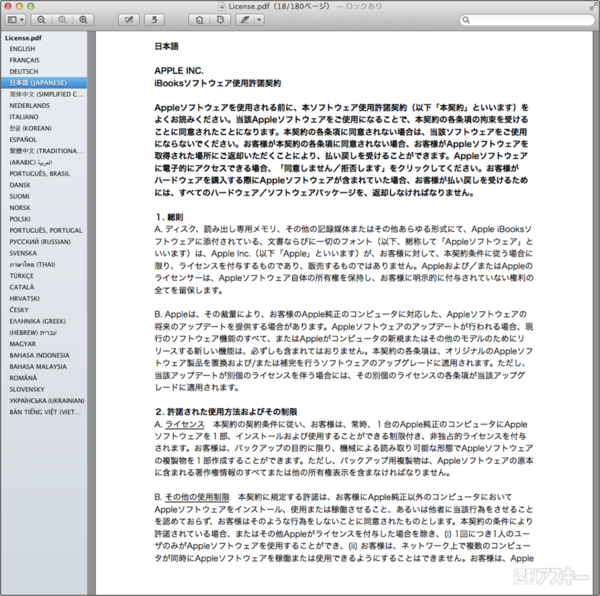Open the HEBREW outline entry
The height and width of the screenshot is (596, 600).
tap(33, 332)
